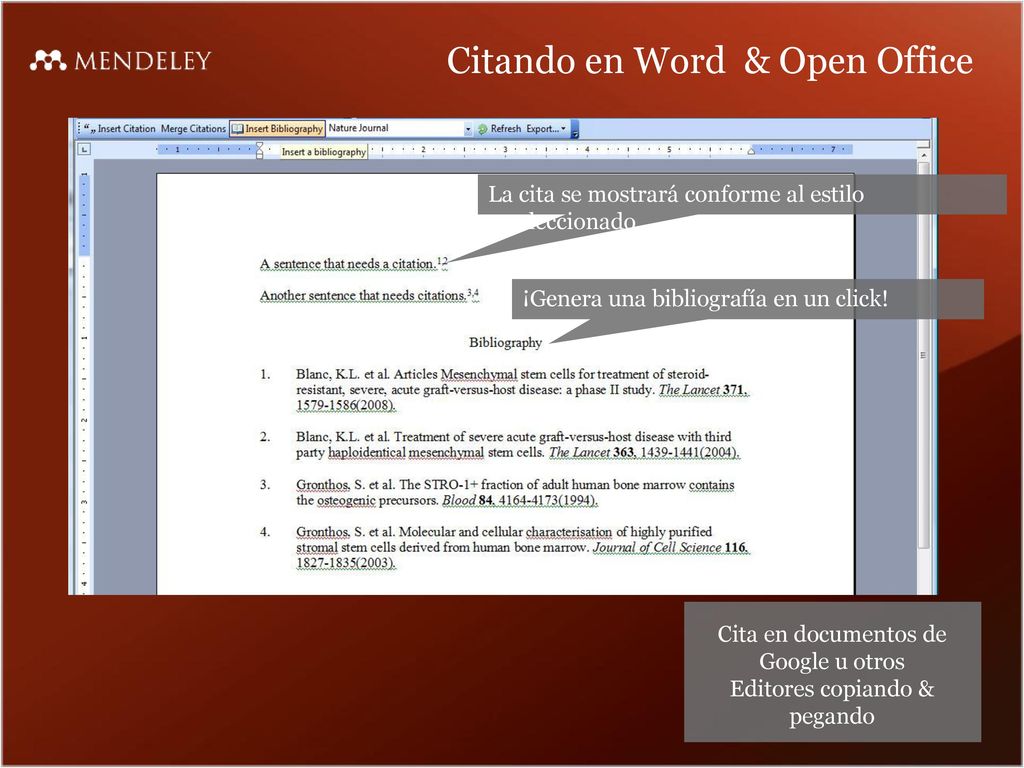Click the right indent marker on the ruler
This screenshot has width=1024, height=768.
tap(751, 152)
